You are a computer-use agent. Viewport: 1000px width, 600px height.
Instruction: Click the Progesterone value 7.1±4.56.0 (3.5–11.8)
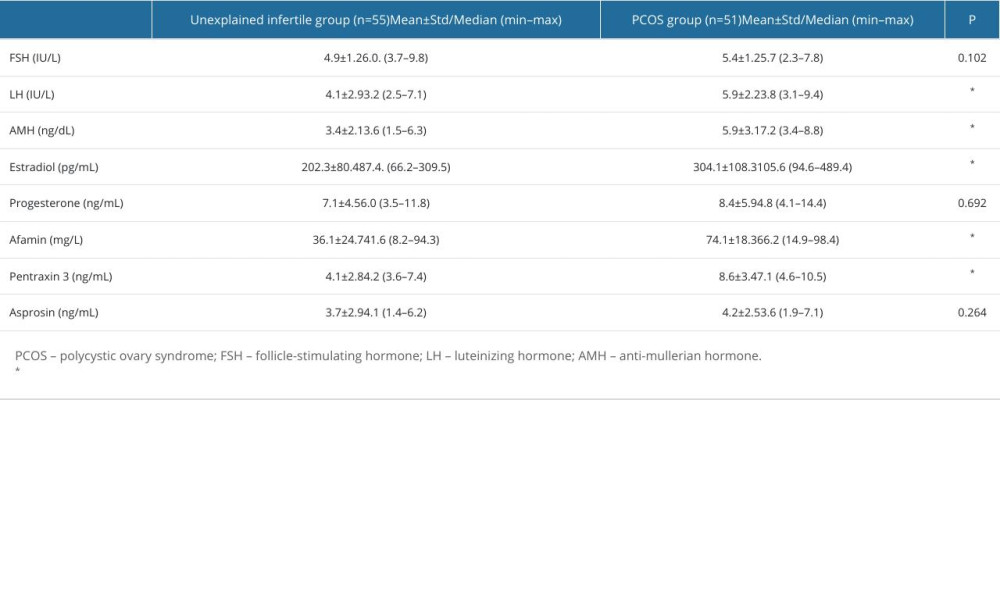point(376,203)
